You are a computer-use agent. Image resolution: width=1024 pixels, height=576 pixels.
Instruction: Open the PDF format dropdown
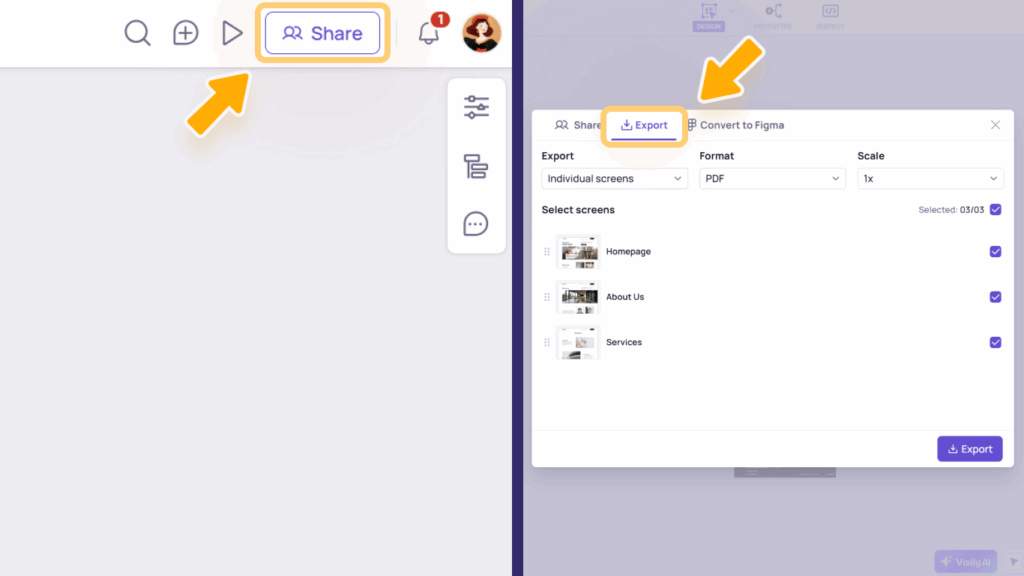[772, 178]
